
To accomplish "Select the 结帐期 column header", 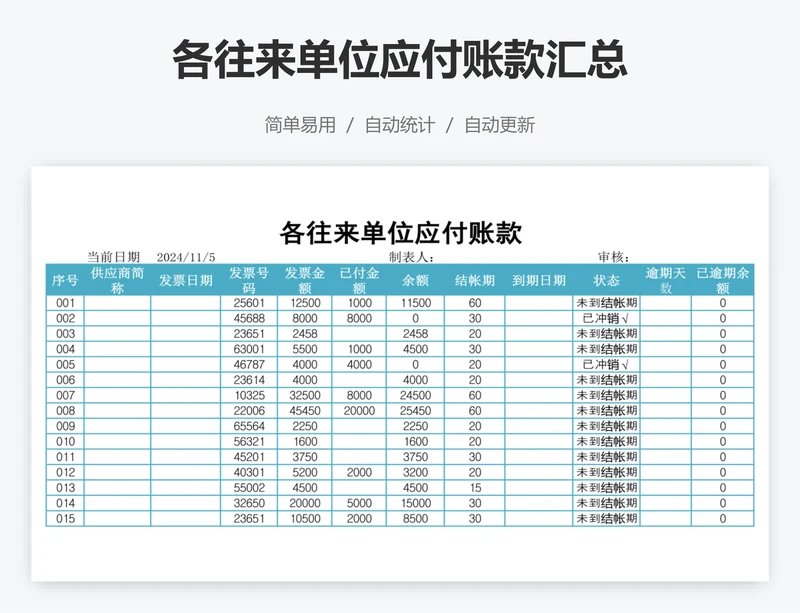I will 475,280.
